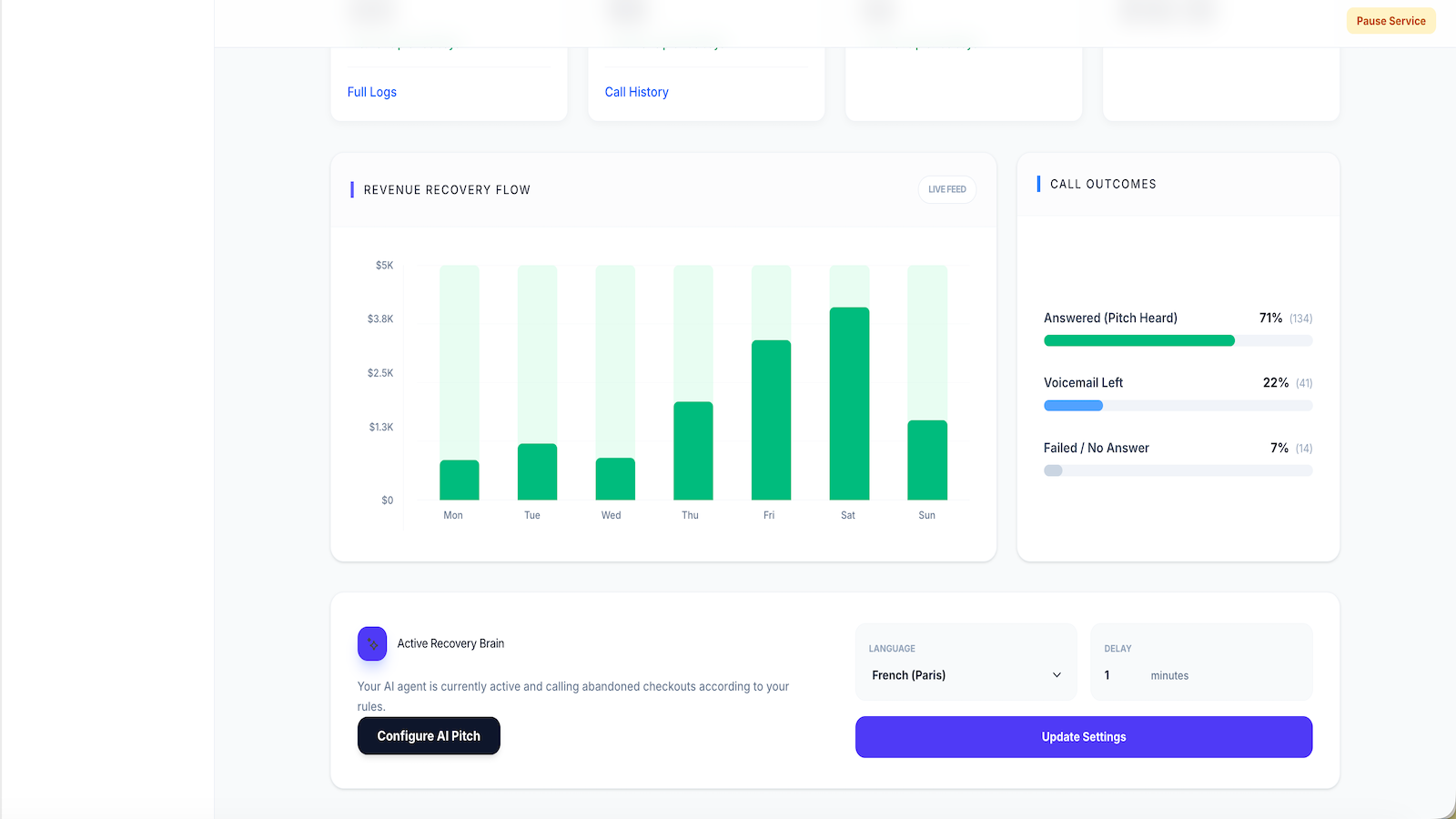
Task: Click the Voicemail Left blue progress bar
Action: click(1073, 406)
